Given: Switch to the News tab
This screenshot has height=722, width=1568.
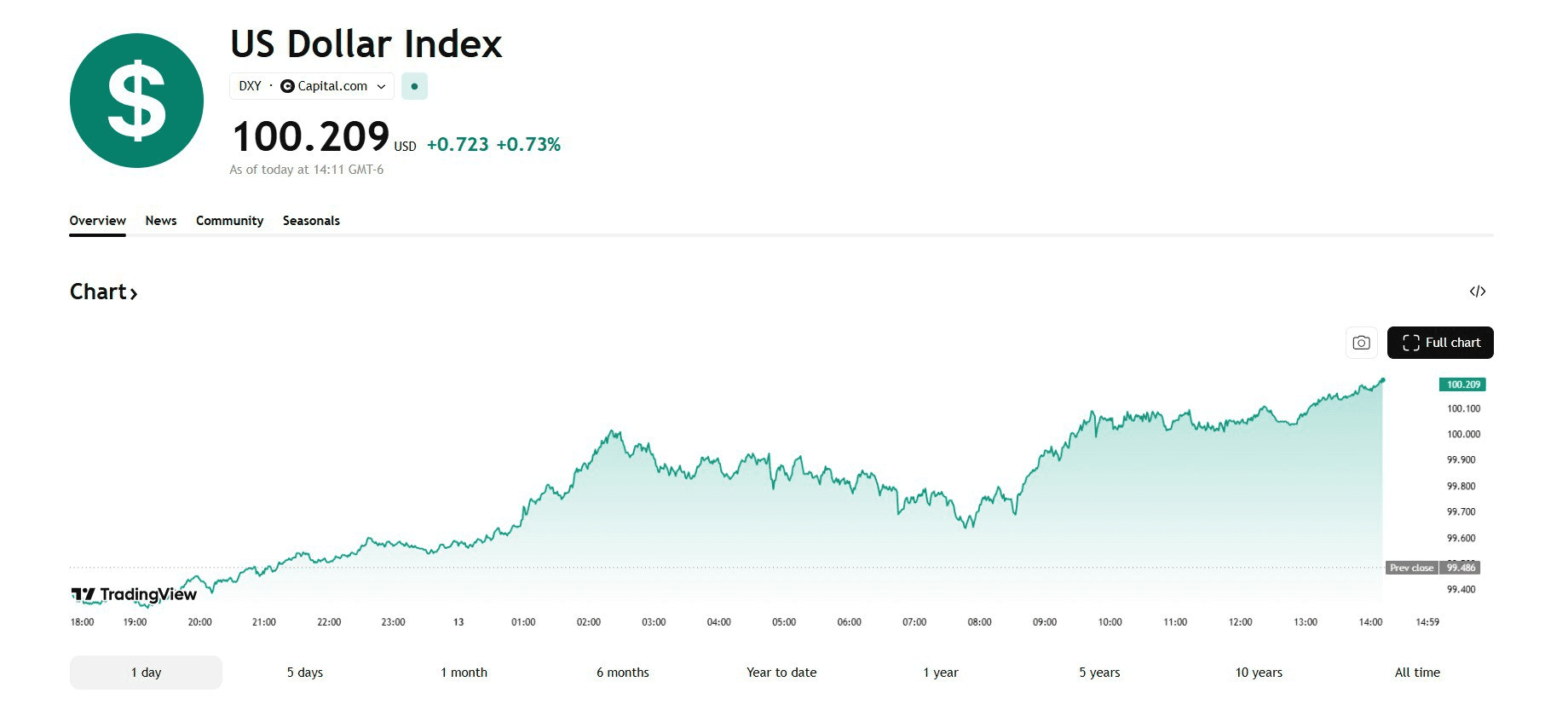Looking at the screenshot, I should click(161, 221).
